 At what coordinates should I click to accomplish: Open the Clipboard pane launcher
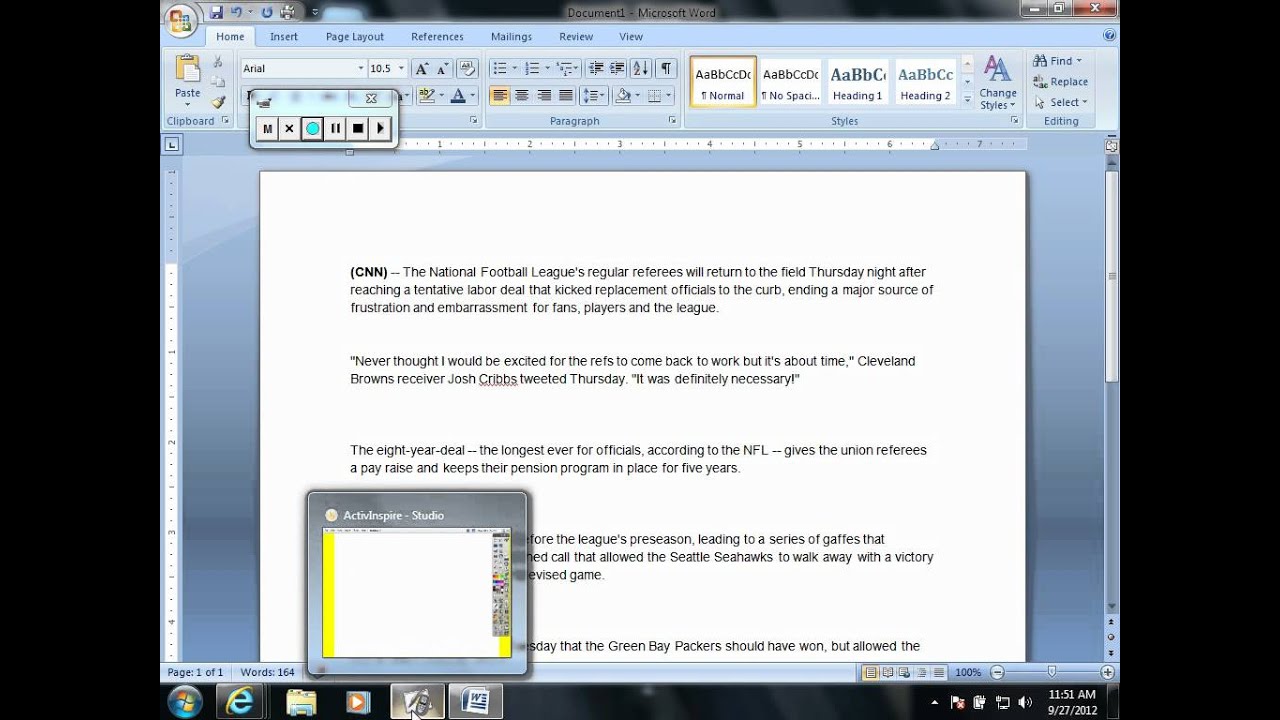tap(225, 121)
